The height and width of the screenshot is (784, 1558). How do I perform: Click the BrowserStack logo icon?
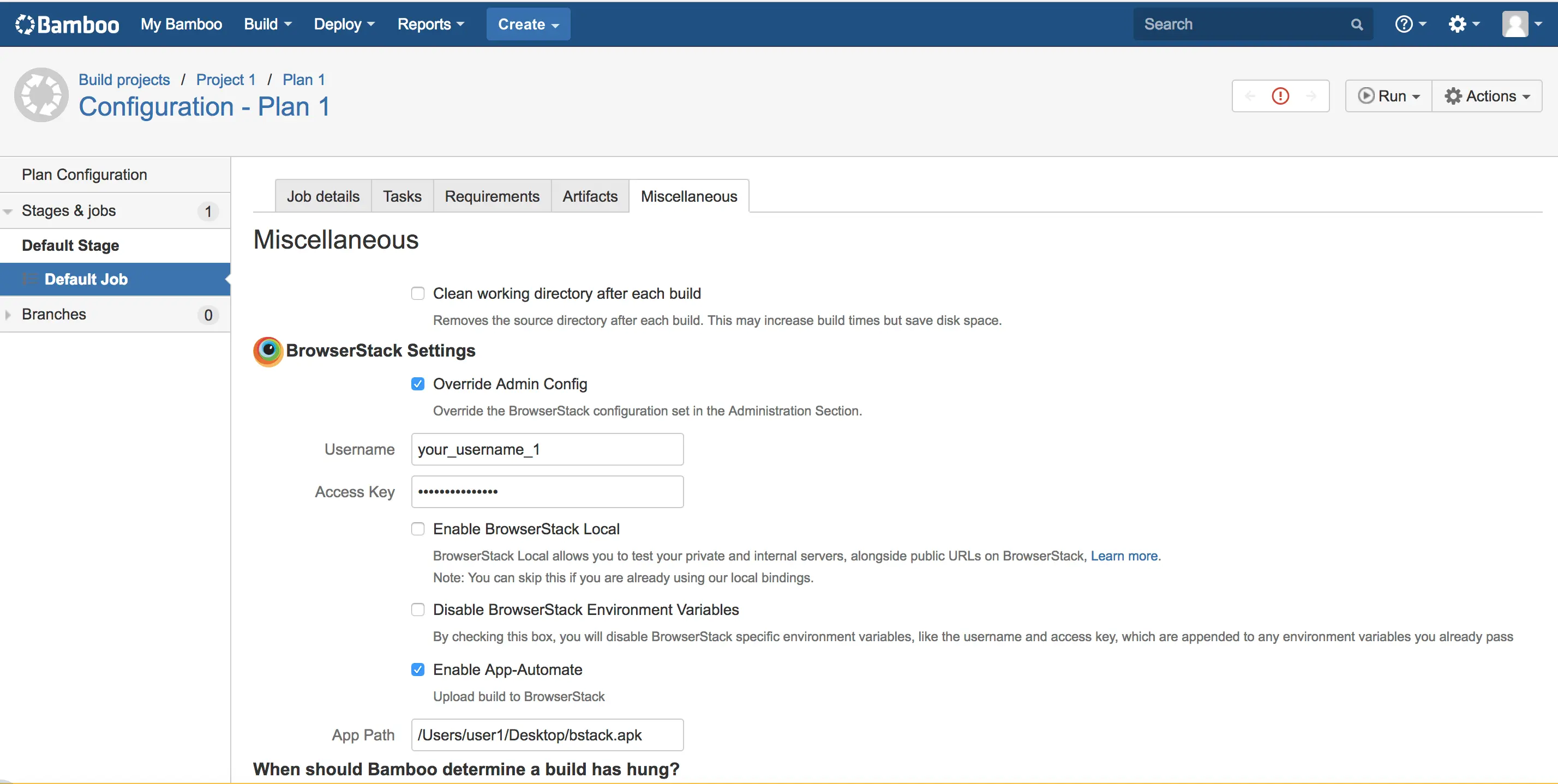coord(268,351)
